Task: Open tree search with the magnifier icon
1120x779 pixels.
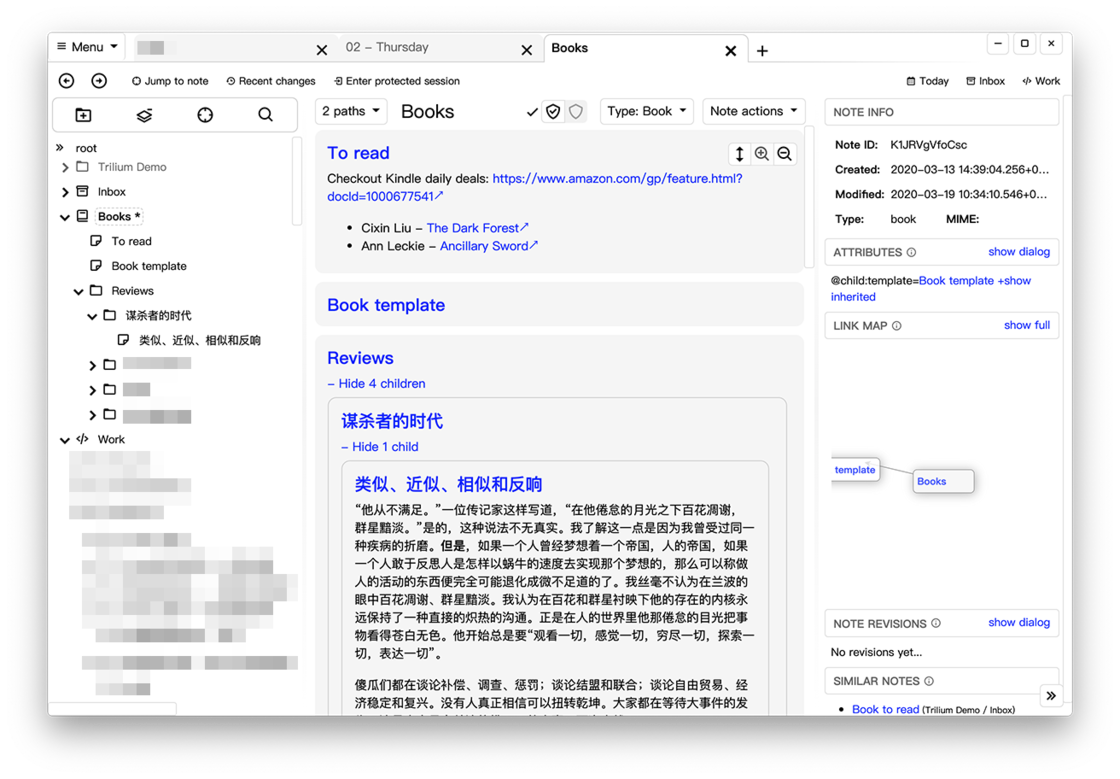Action: (x=265, y=115)
